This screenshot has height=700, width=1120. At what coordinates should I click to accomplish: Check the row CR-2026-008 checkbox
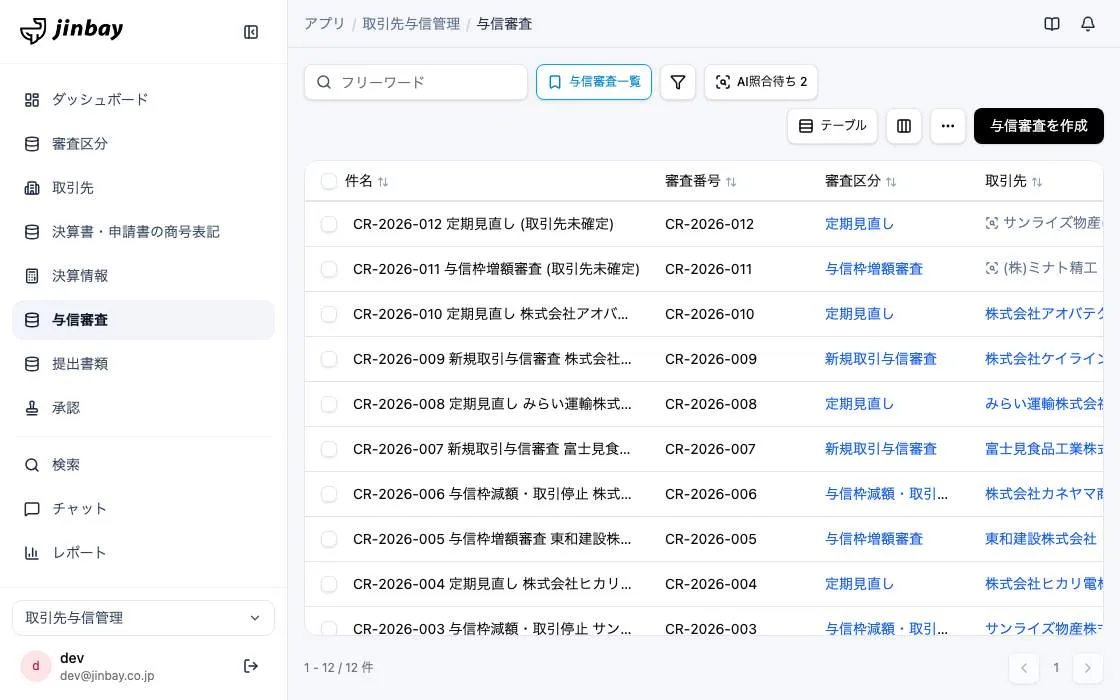pyautogui.click(x=329, y=404)
